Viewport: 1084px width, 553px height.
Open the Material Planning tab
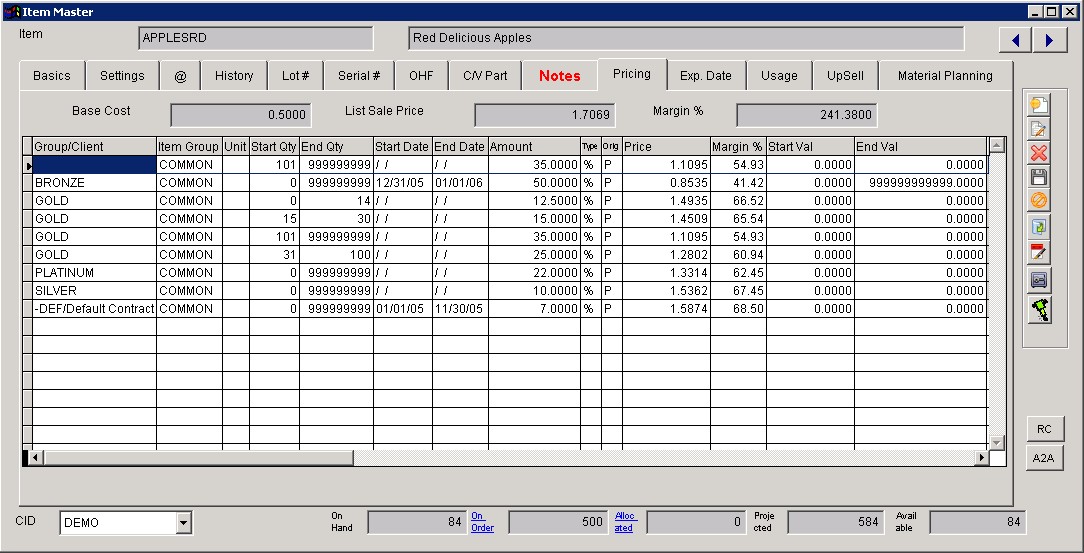pos(944,76)
